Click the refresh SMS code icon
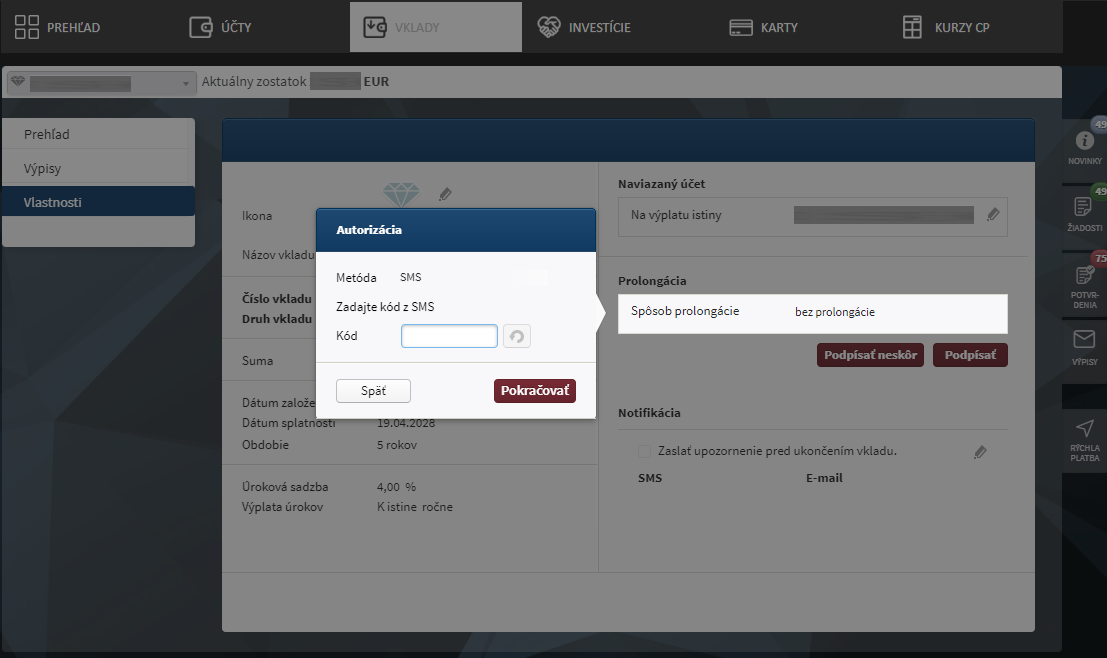The image size is (1107, 658). pos(516,336)
